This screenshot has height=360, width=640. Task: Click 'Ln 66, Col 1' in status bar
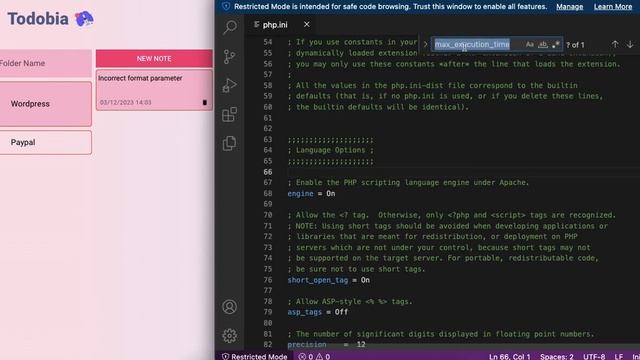click(x=509, y=356)
